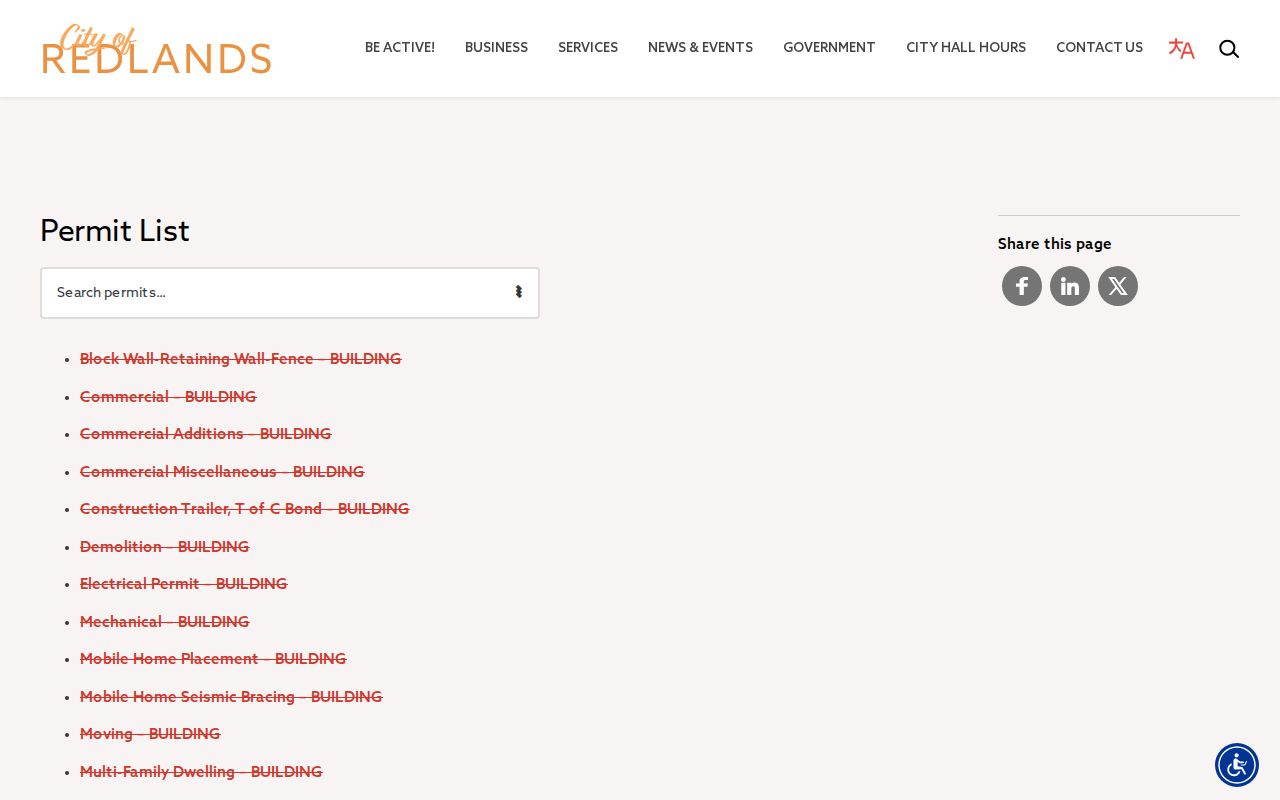Open Mechanical – BUILDING permit link
The image size is (1280, 800).
[165, 622]
